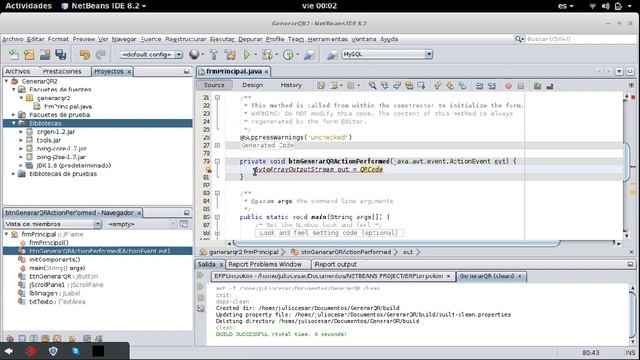Viewport: 640px width, 360px height.
Task: Select initComponents() in the Navigator
Action: [x=55, y=260]
